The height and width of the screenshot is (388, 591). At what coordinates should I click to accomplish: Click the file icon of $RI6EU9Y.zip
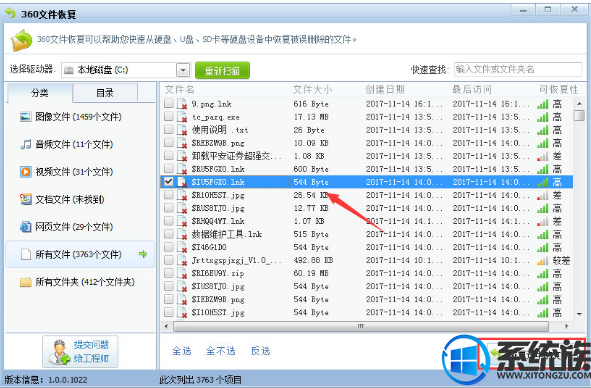[x=182, y=273]
